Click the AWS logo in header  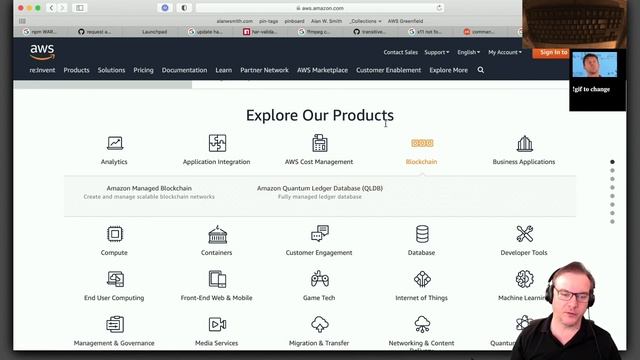pos(42,52)
